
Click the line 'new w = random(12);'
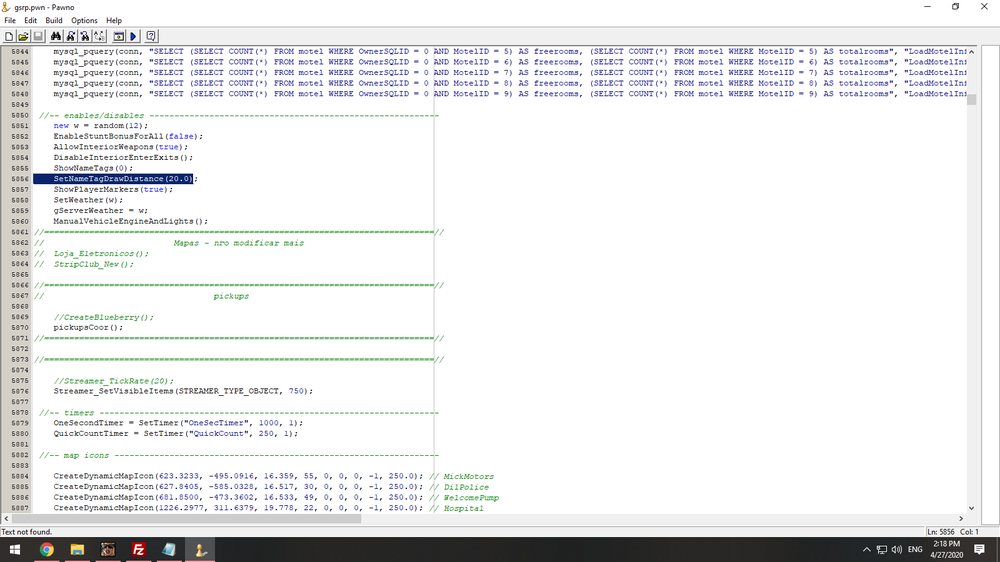100,126
